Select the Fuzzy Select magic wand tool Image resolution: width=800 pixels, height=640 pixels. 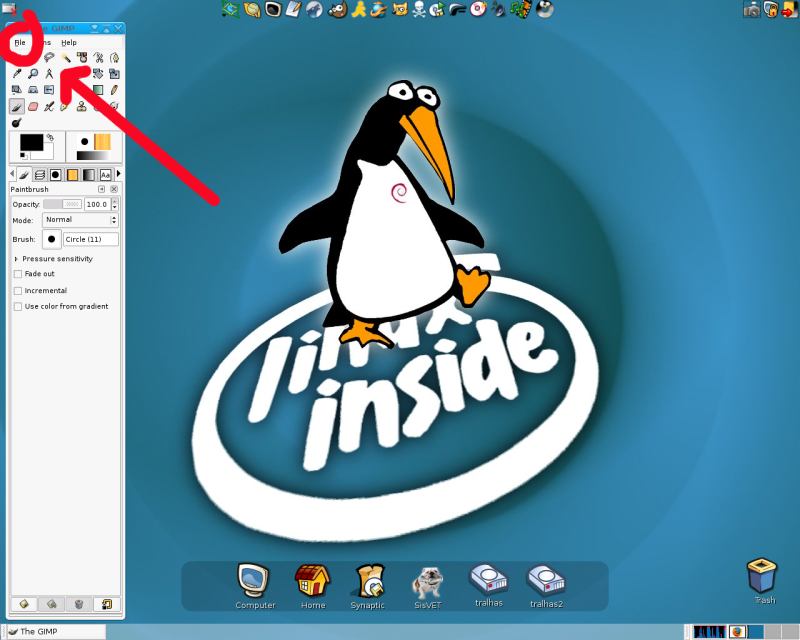point(65,57)
